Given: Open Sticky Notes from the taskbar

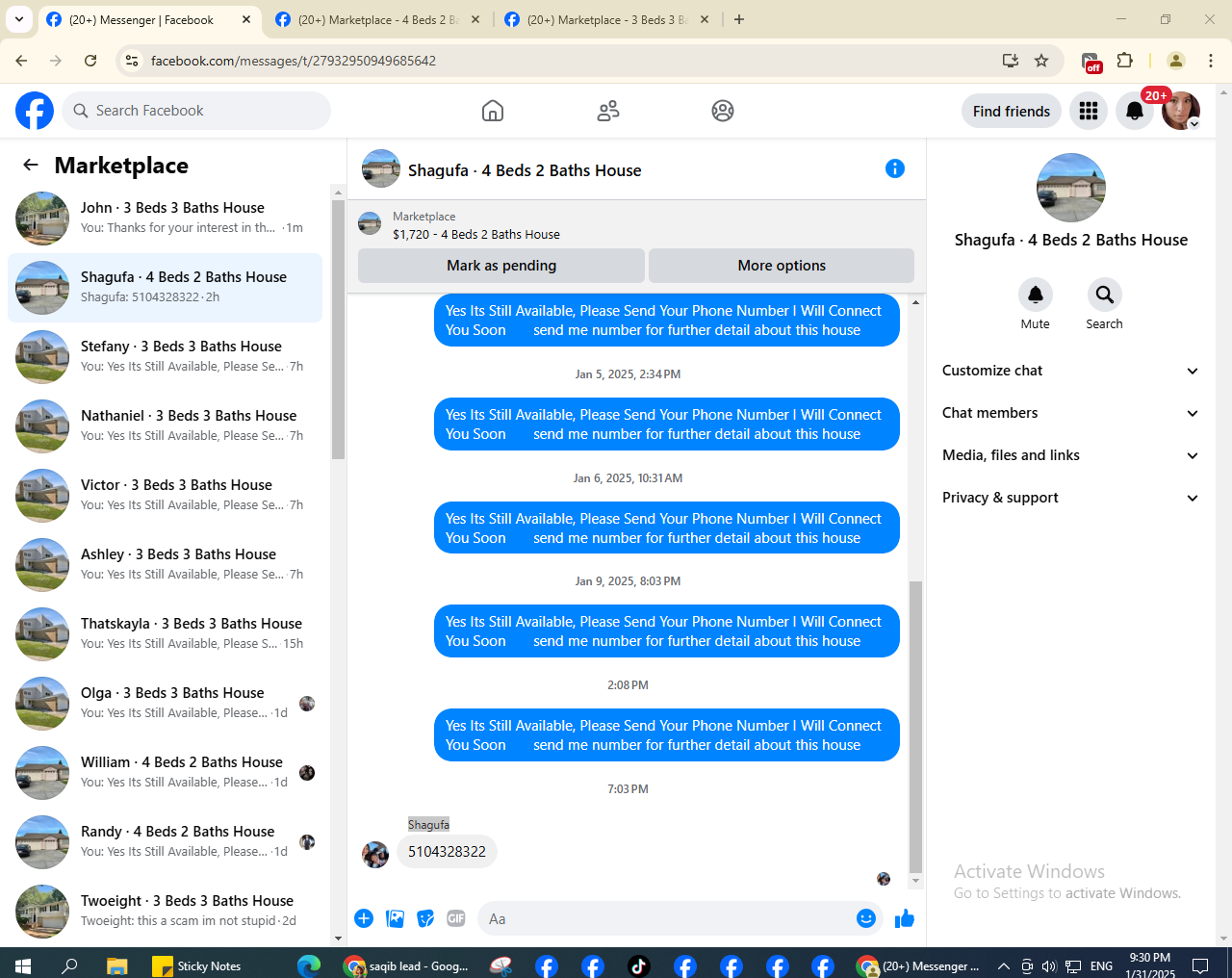Looking at the screenshot, I should pos(197,965).
